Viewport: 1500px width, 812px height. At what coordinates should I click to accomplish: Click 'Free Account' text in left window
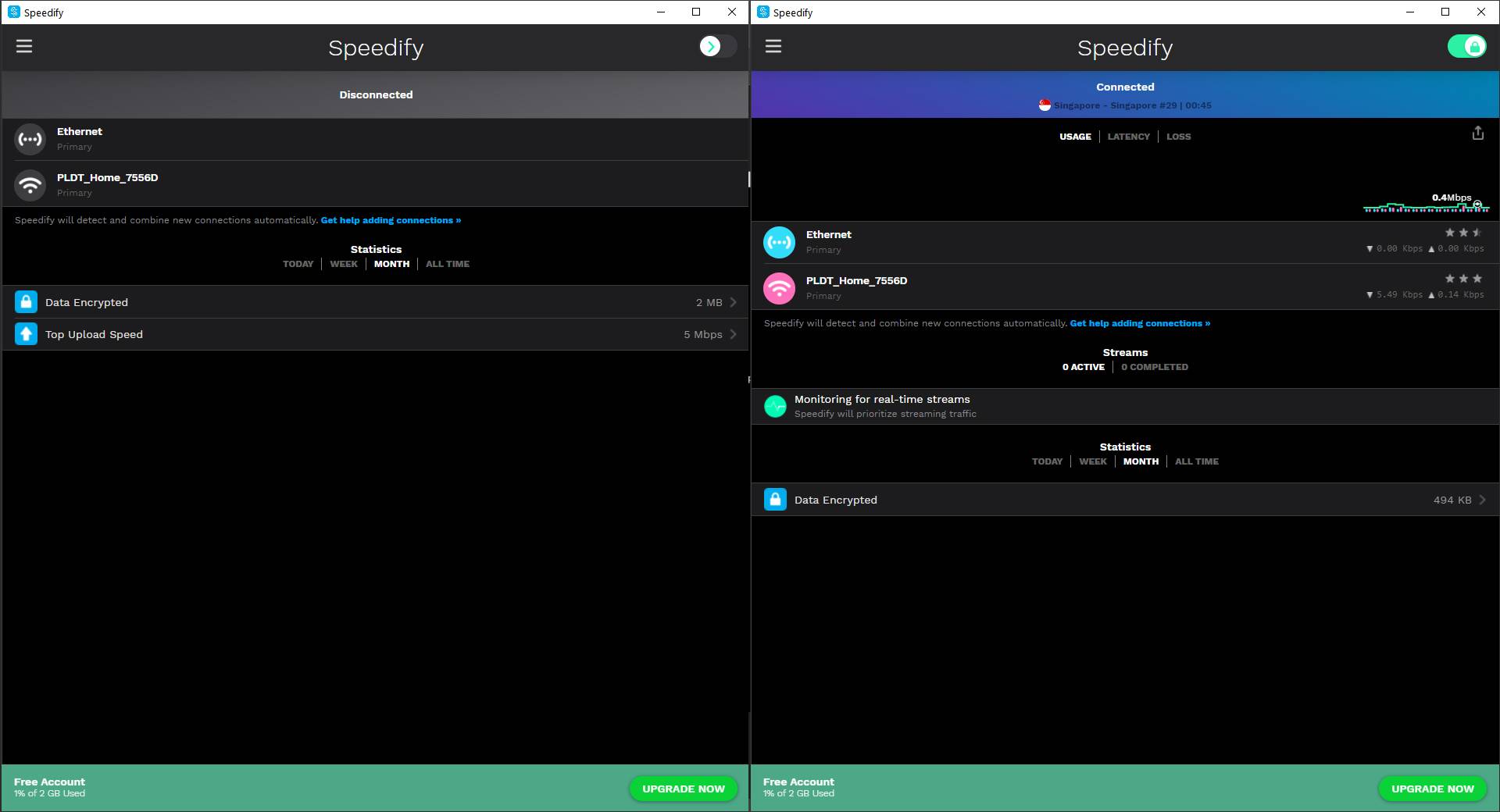tap(49, 782)
